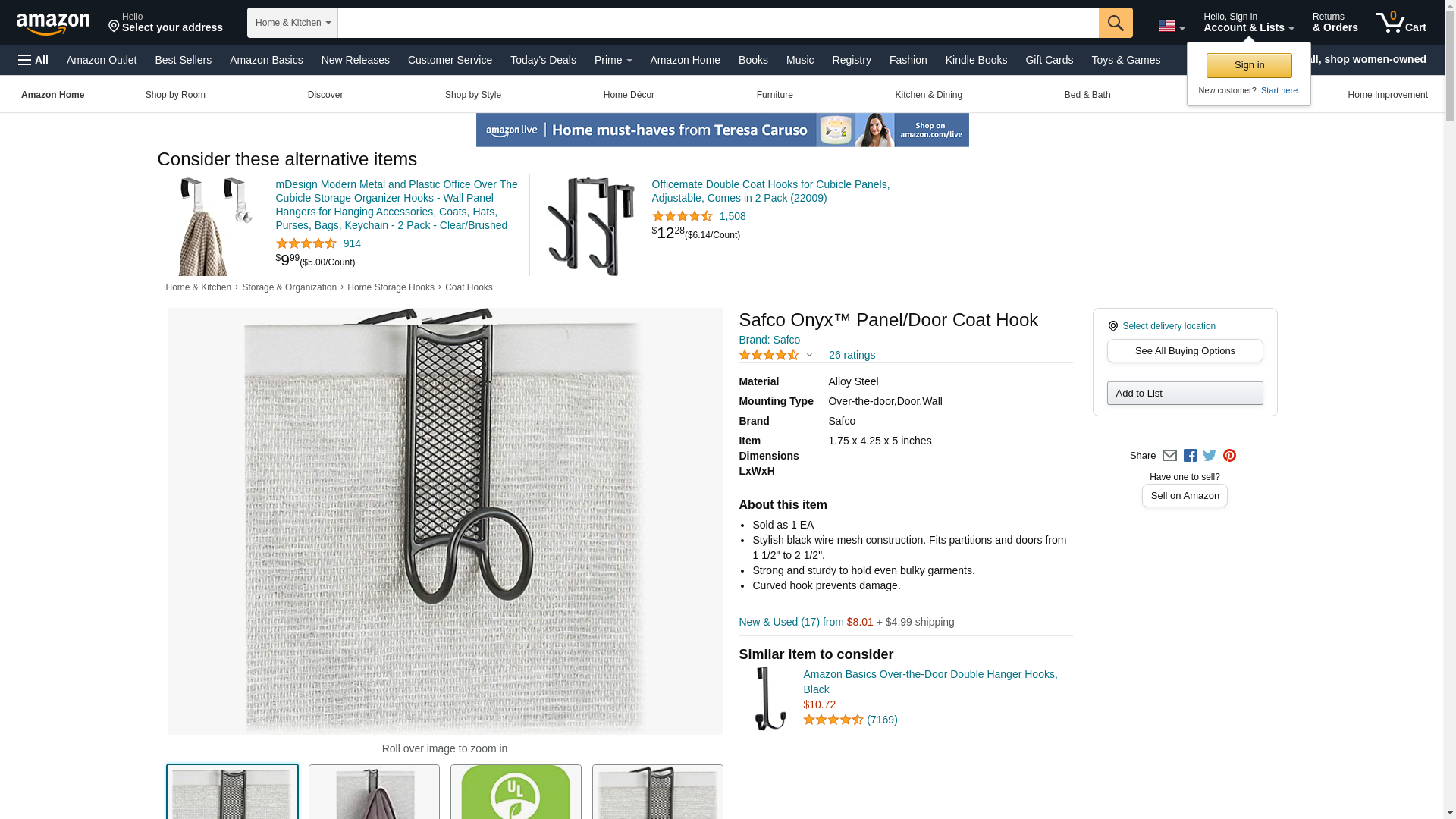Select delivery location pin link
The image size is (1456, 819).
[1162, 326]
